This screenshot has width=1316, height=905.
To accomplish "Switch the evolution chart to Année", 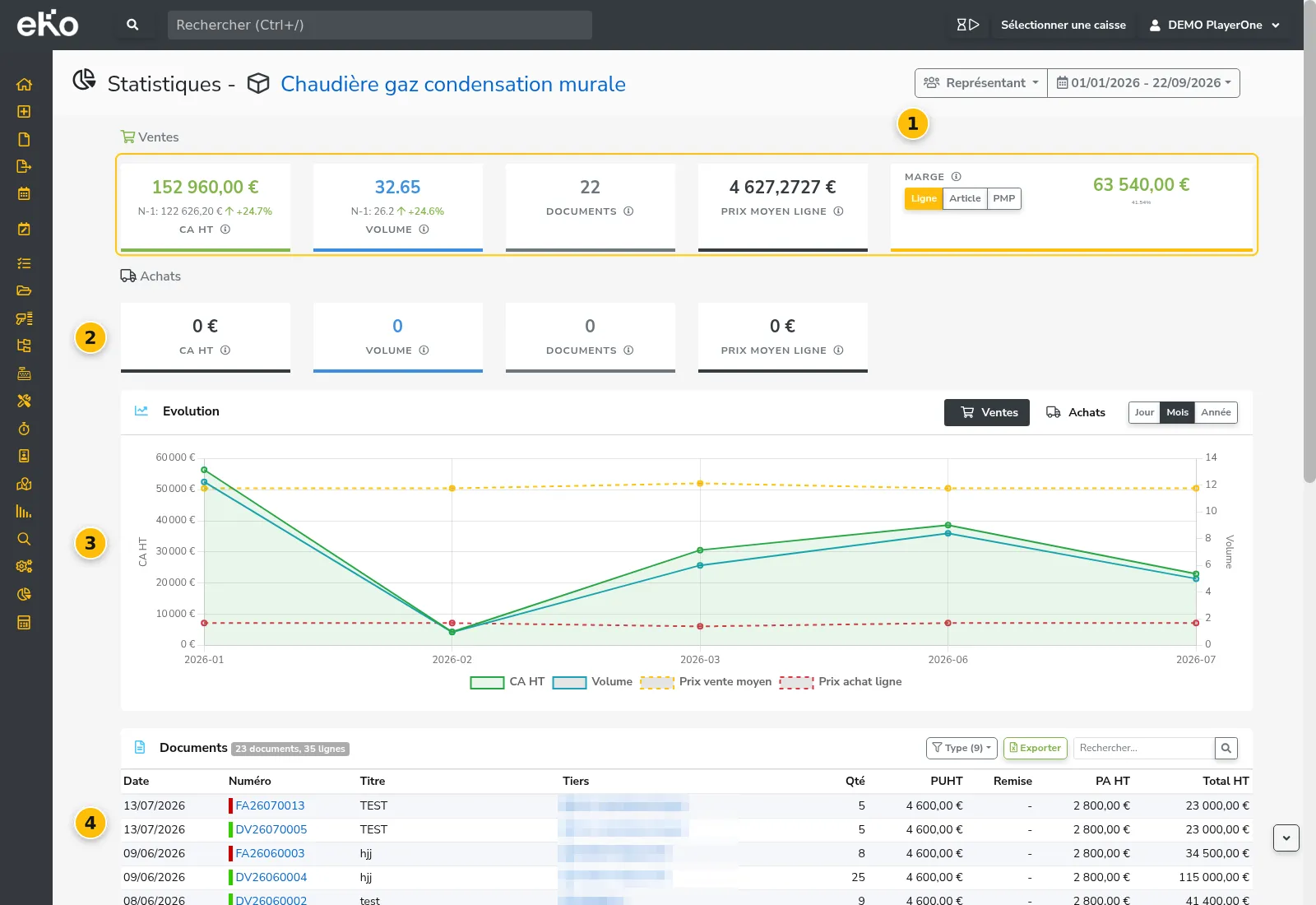I will (1216, 412).
